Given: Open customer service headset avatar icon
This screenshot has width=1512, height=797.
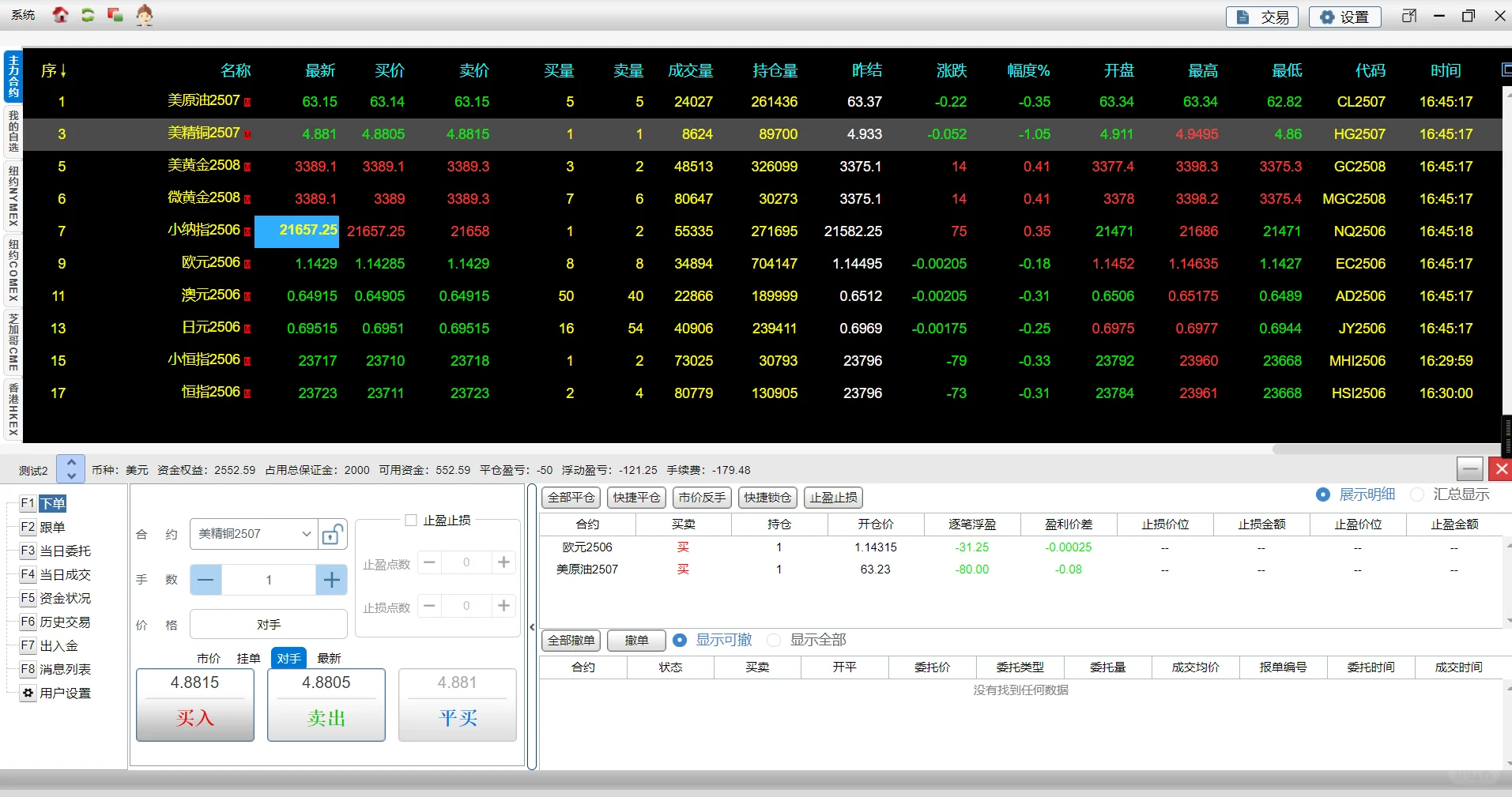Looking at the screenshot, I should click(x=144, y=15).
